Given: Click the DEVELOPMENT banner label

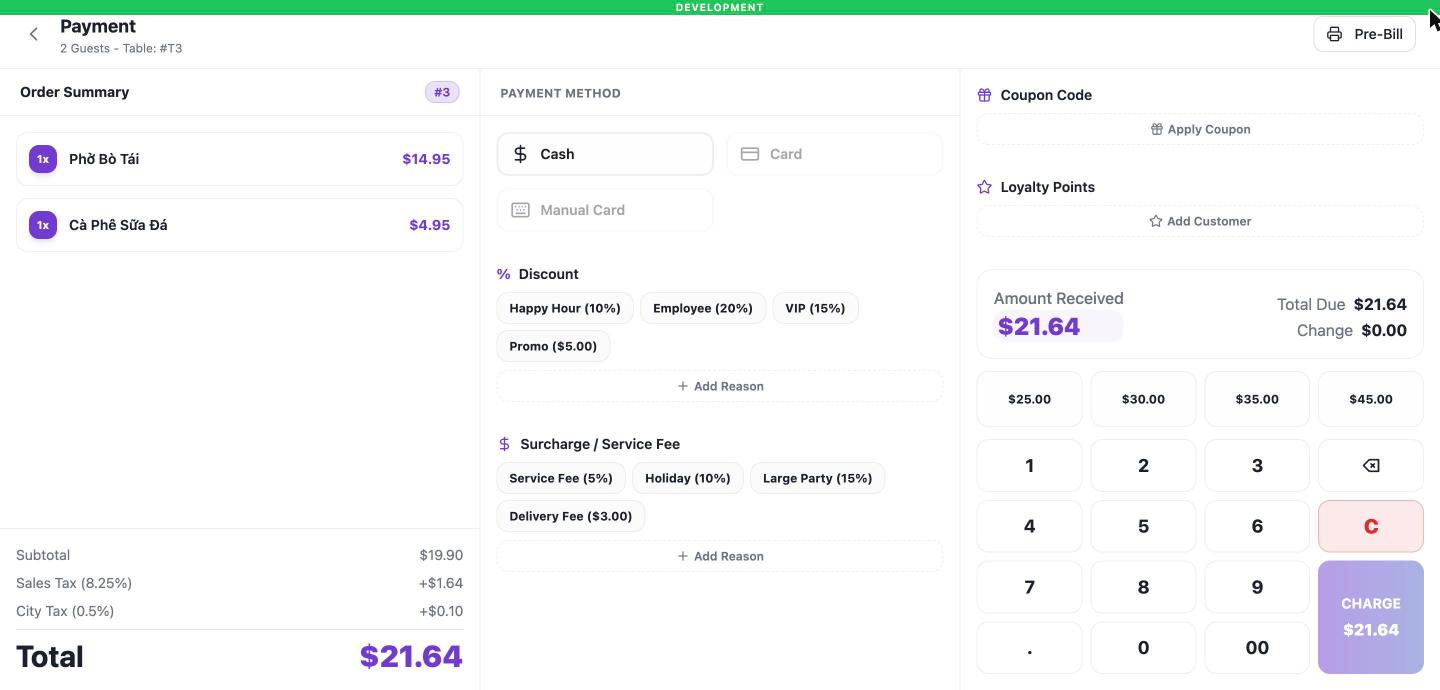Looking at the screenshot, I should coord(720,7).
